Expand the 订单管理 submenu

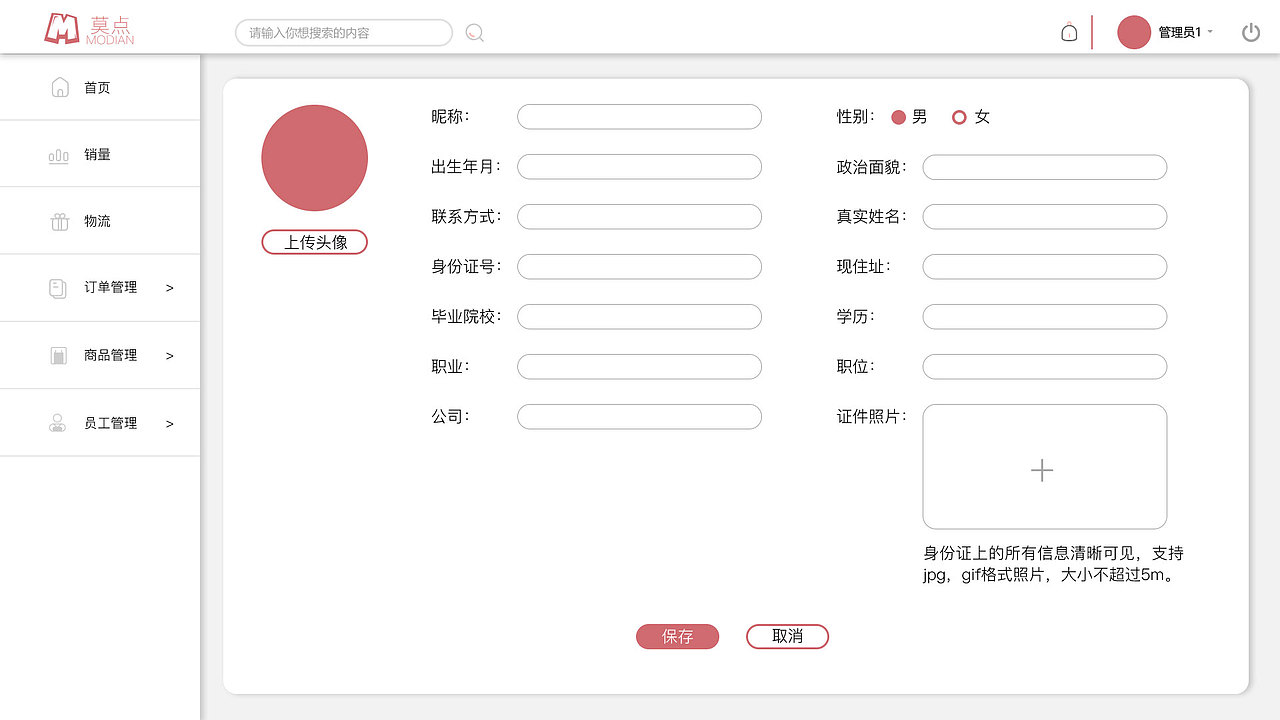[170, 287]
